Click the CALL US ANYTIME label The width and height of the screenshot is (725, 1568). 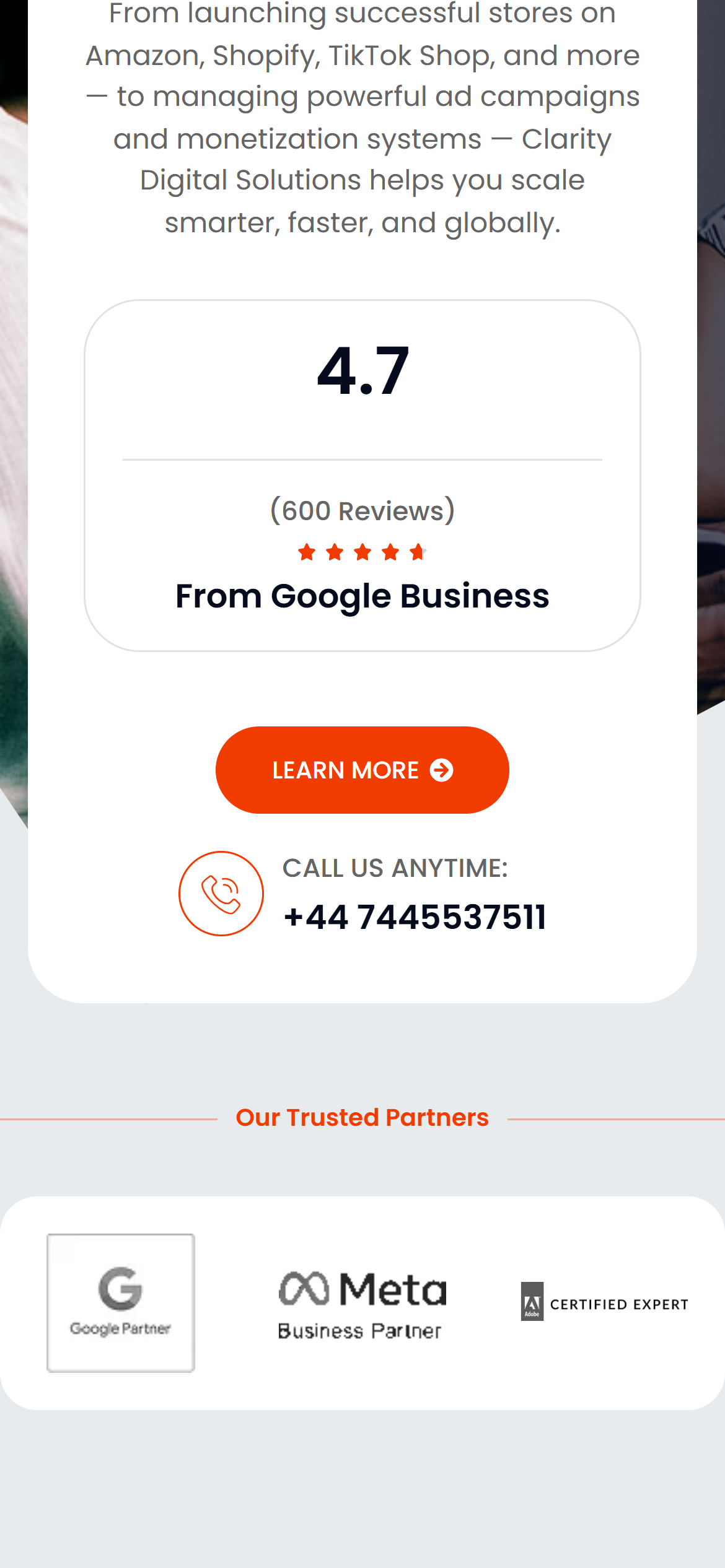point(395,868)
